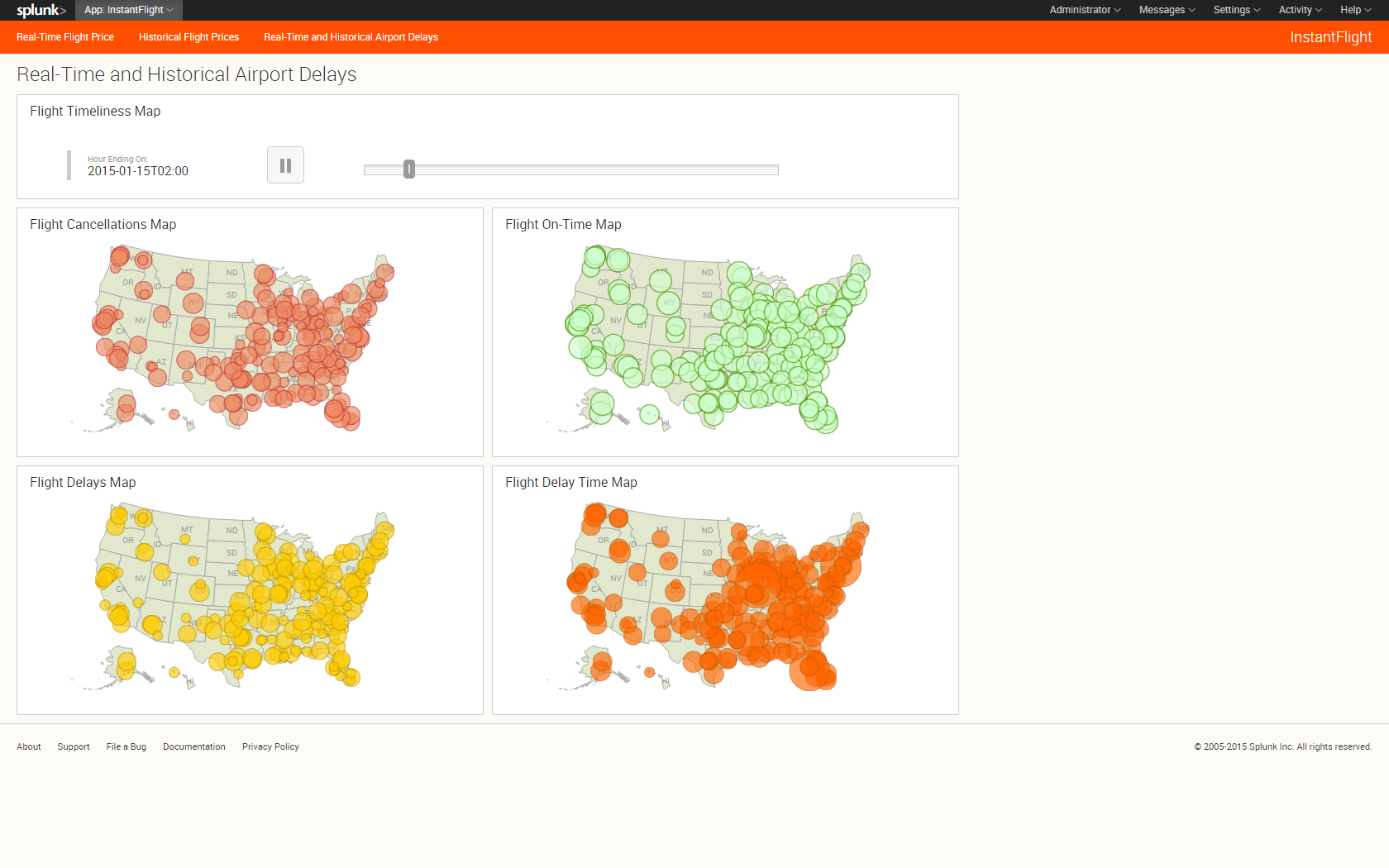Image resolution: width=1389 pixels, height=868 pixels.
Task: Open the App: InstantFlight dropdown
Action: point(129,10)
